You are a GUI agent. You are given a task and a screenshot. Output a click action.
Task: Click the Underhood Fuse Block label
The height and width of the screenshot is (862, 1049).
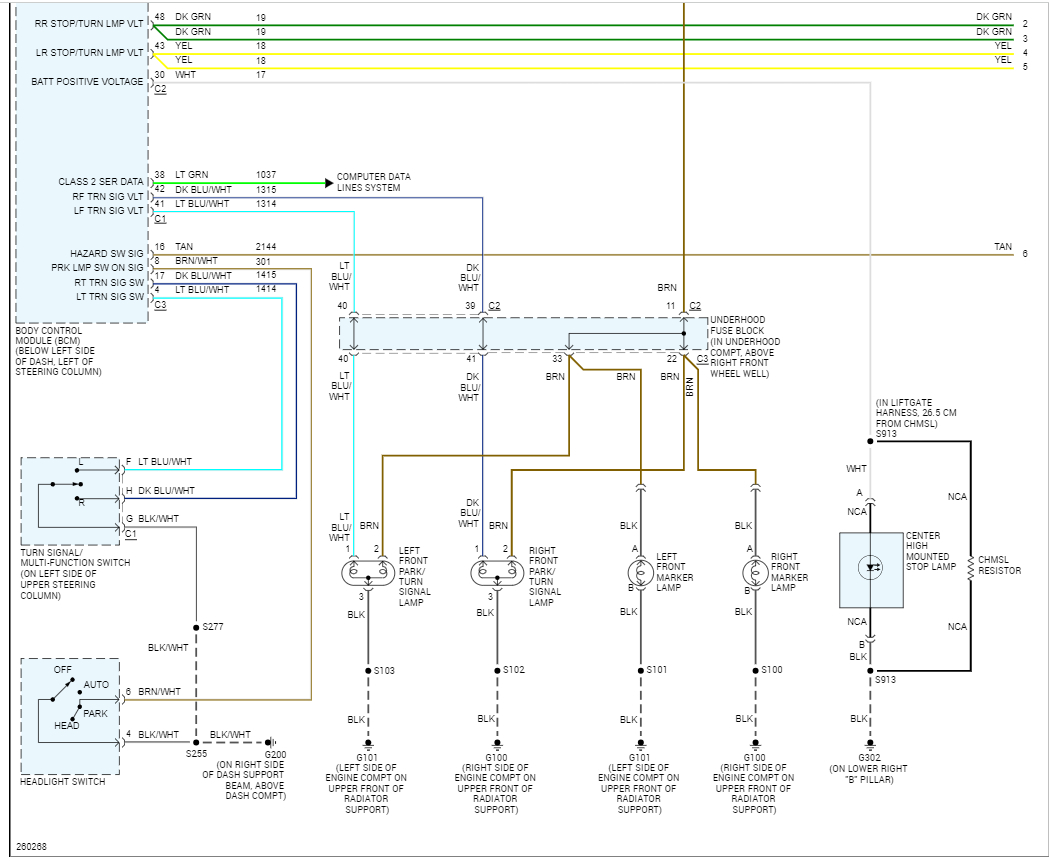pyautogui.click(x=745, y=347)
